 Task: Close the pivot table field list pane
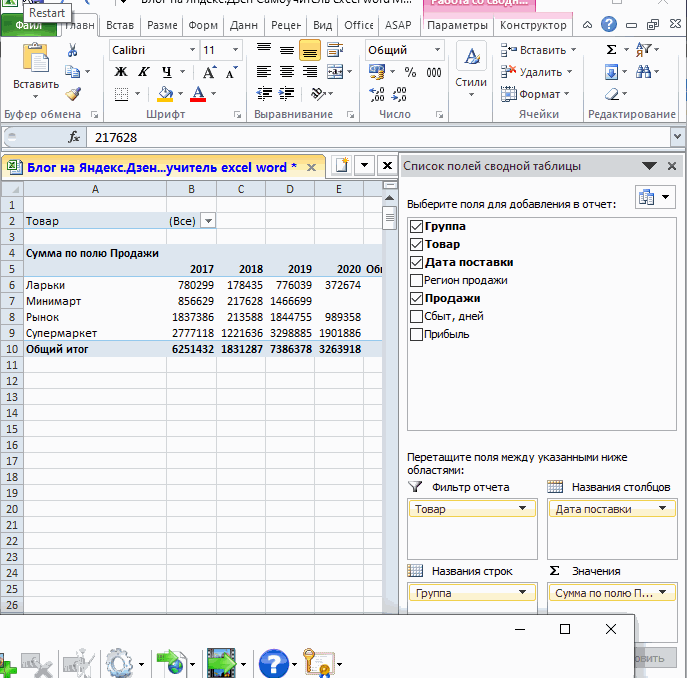pyautogui.click(x=672, y=166)
